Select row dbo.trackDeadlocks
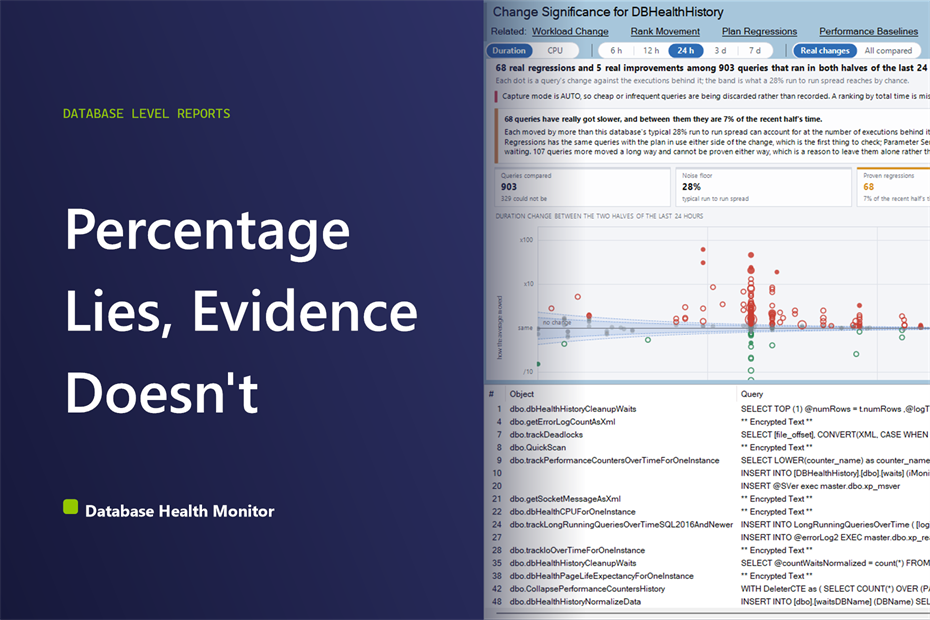930x620 pixels. click(708, 435)
